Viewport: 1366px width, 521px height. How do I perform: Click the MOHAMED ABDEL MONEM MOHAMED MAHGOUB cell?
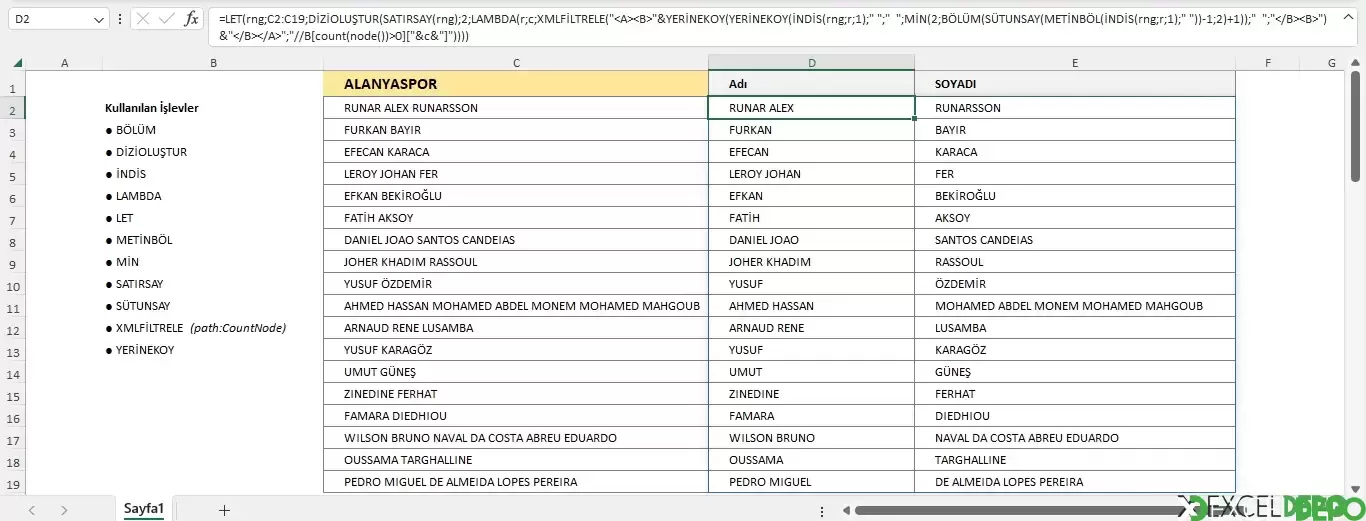(1075, 306)
